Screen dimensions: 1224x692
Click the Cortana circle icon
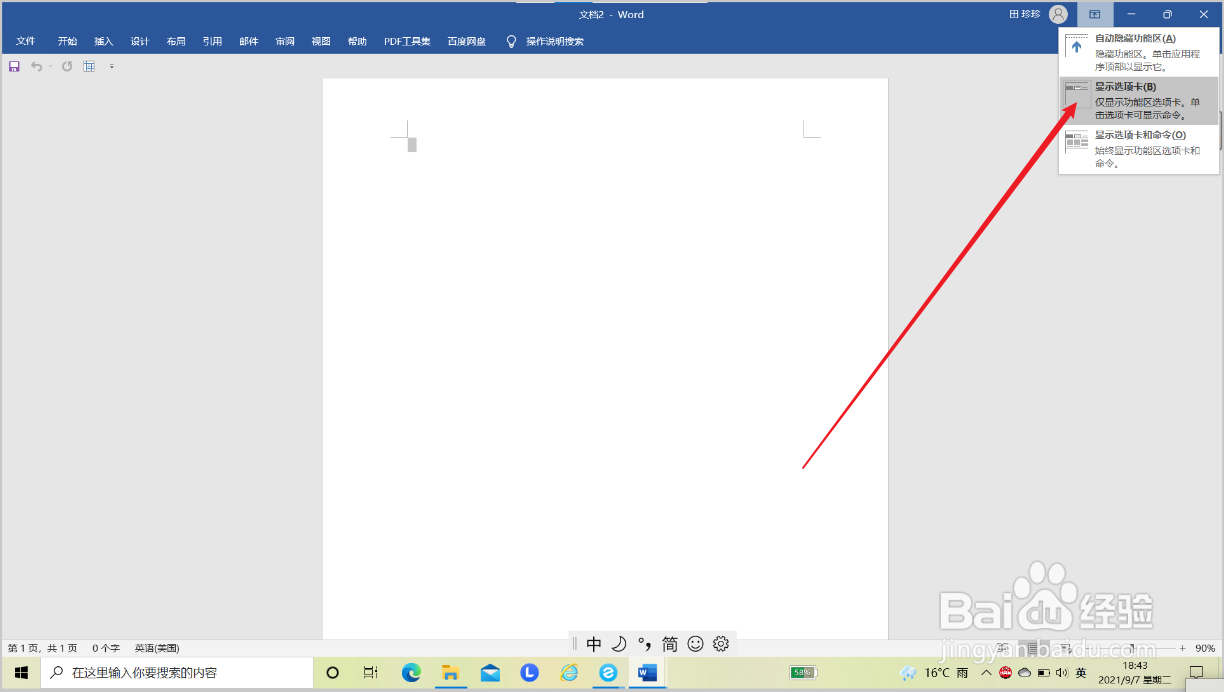pos(333,673)
